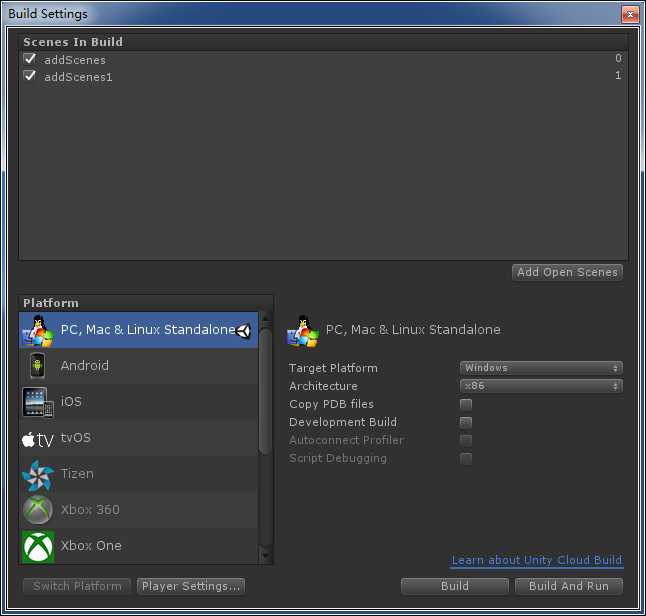Select the Tizen row label
The height and width of the screenshot is (616, 646).
[77, 474]
